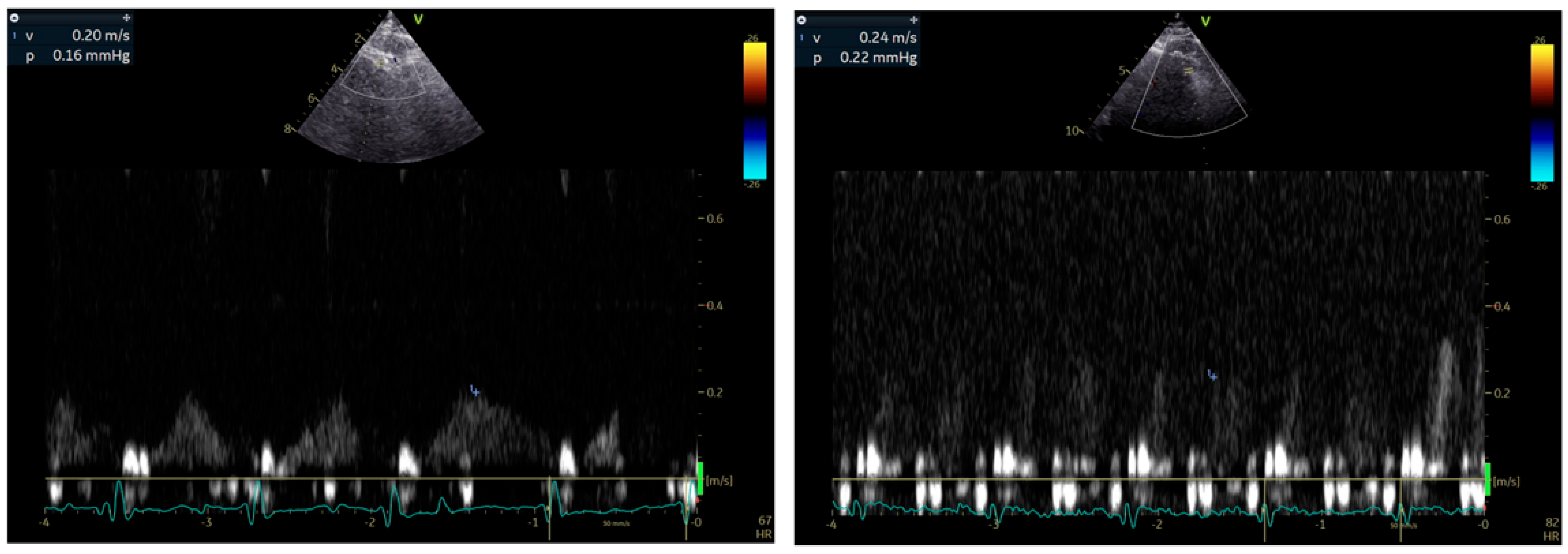Collapse the right measurement box with circle icon
The image size is (1568, 554).
tap(802, 20)
